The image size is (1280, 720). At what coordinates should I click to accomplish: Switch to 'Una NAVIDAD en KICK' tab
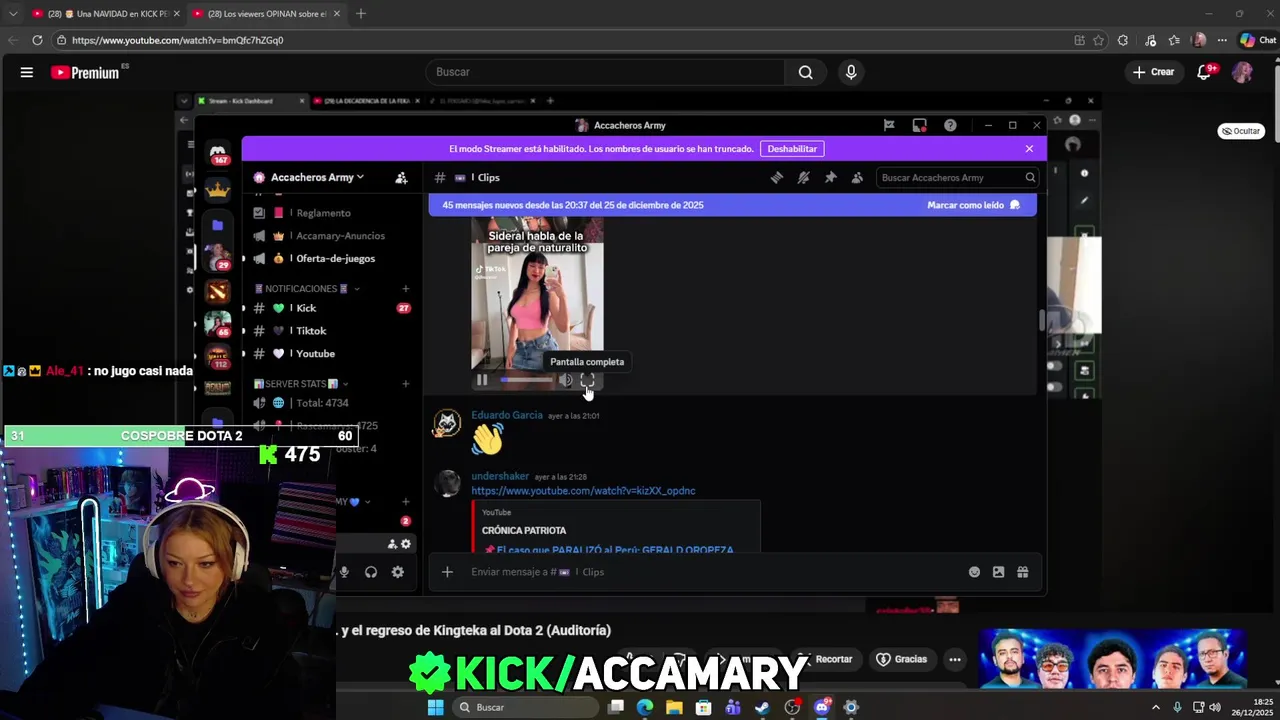tap(104, 14)
